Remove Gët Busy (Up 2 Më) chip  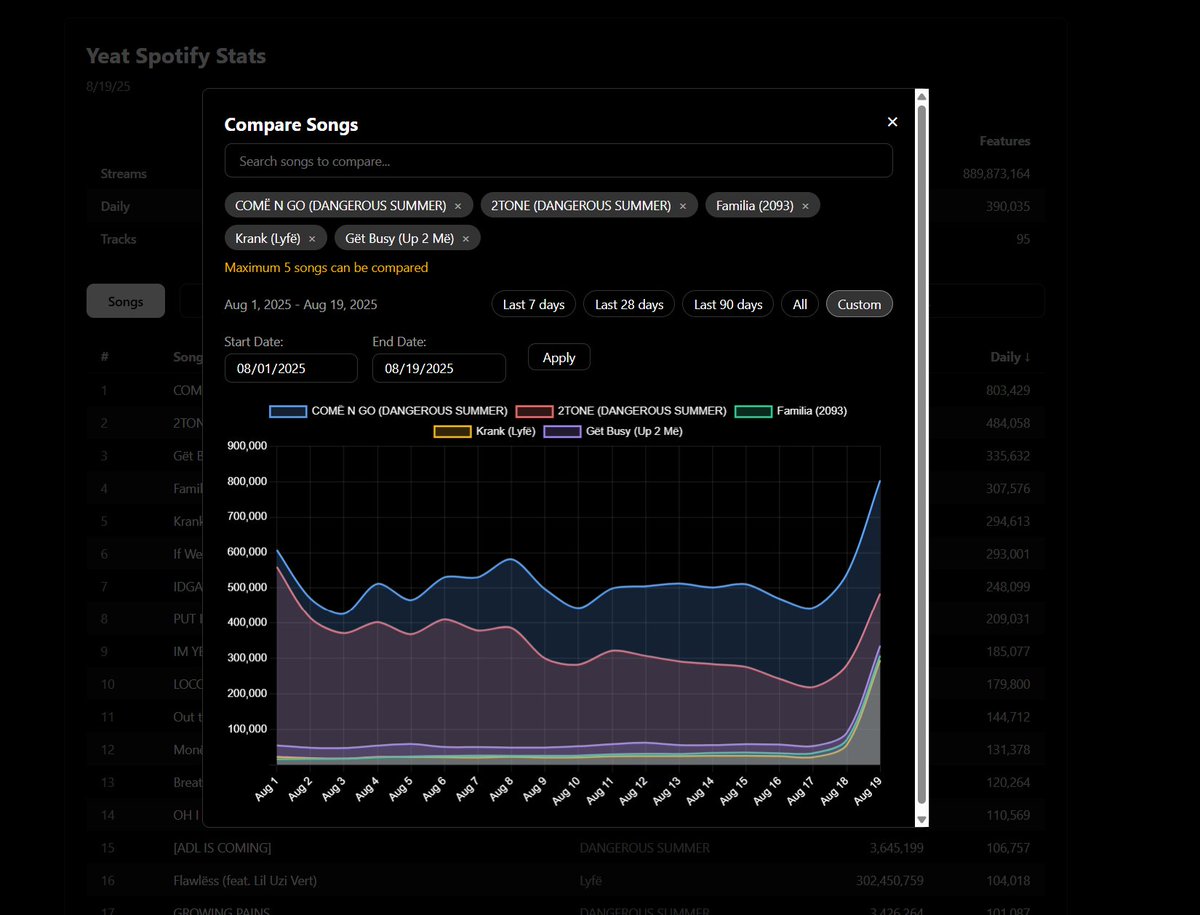[x=466, y=238]
